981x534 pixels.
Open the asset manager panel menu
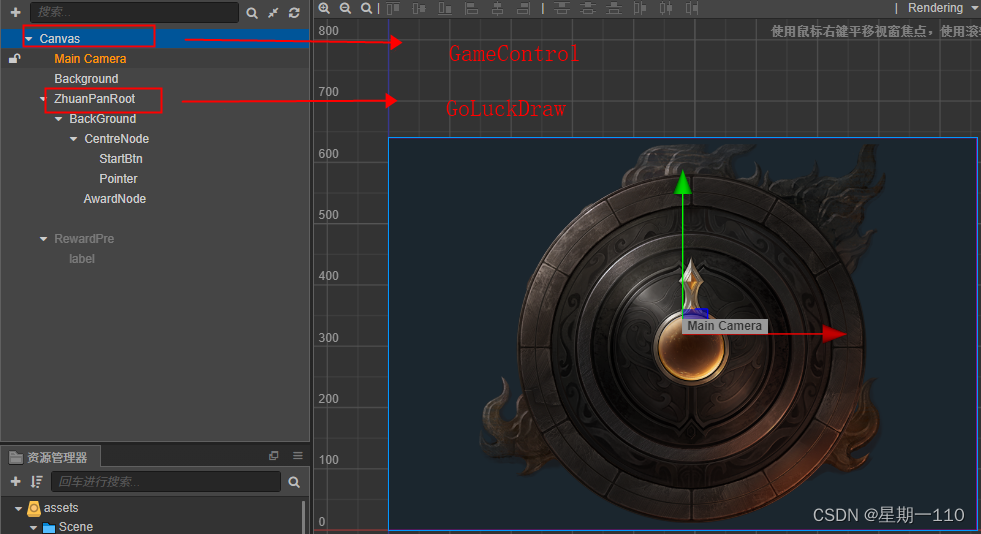[x=298, y=456]
